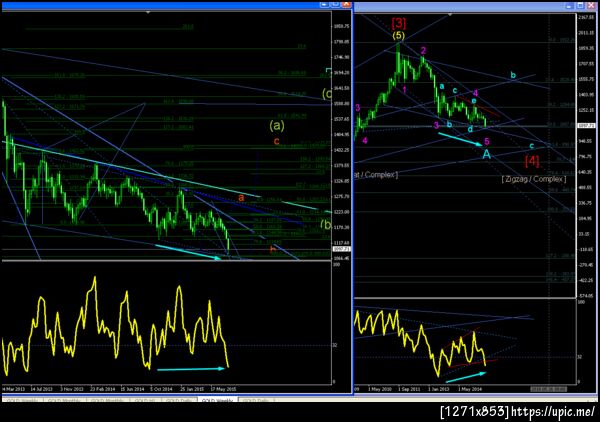600x422 pixels.
Task: Click the 1 Sep 2011 date on the right chart
Action: point(409,389)
